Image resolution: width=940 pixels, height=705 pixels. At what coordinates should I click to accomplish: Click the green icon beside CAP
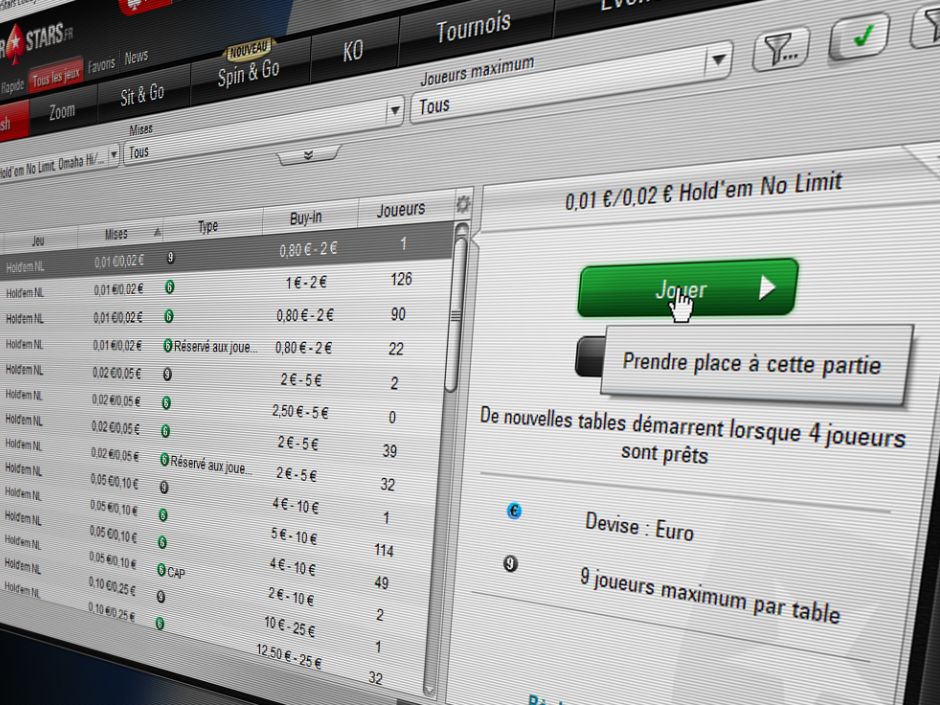click(161, 570)
